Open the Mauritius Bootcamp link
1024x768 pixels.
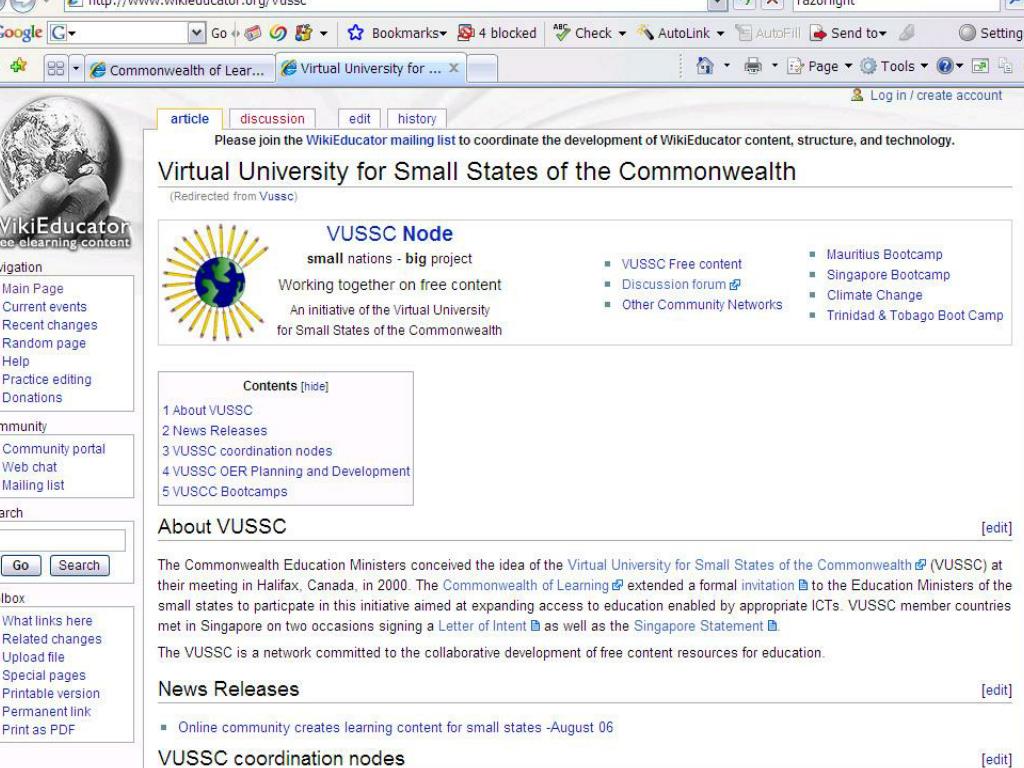[x=884, y=255]
